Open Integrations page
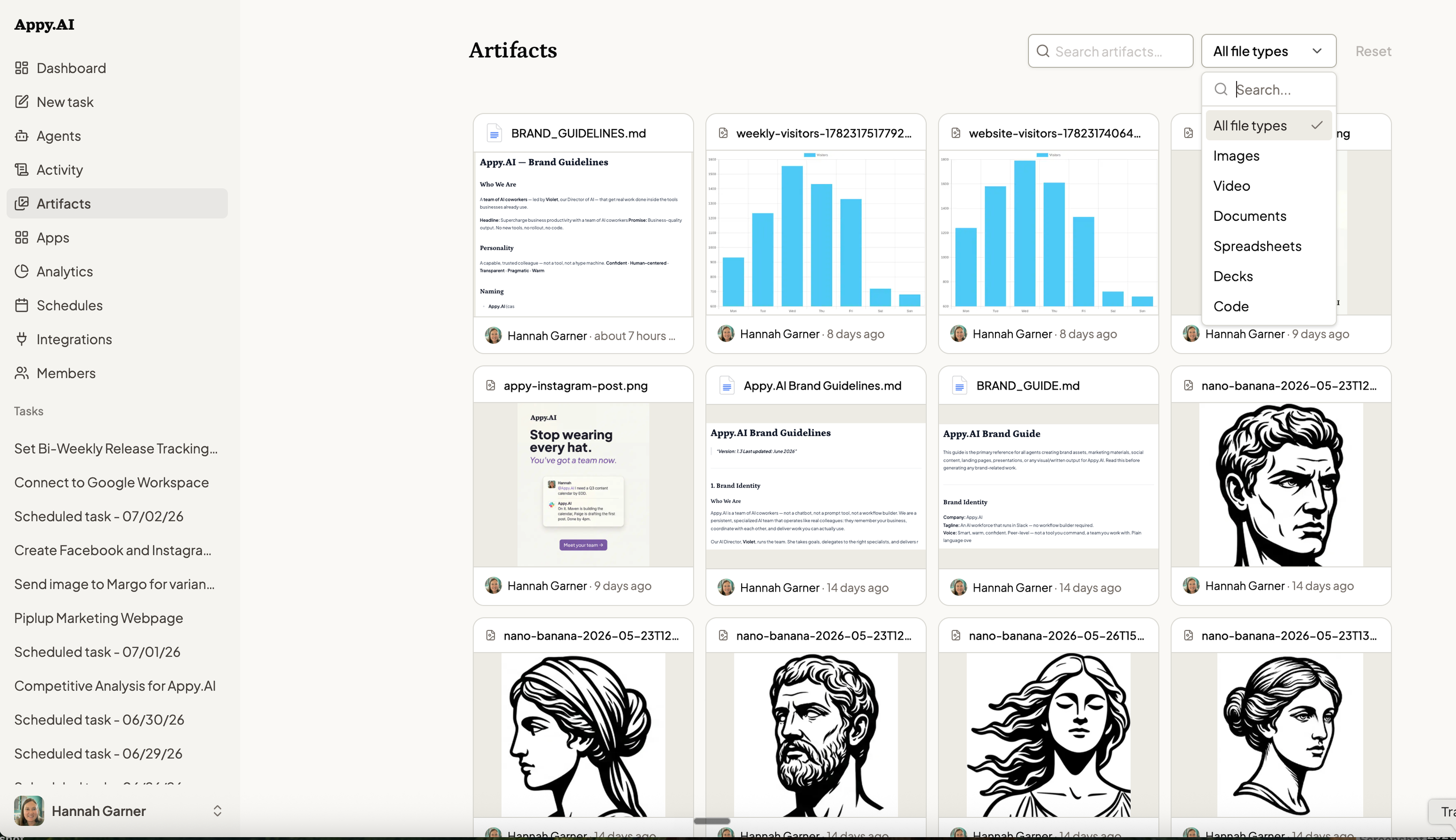This screenshot has width=1456, height=840. pos(117,339)
